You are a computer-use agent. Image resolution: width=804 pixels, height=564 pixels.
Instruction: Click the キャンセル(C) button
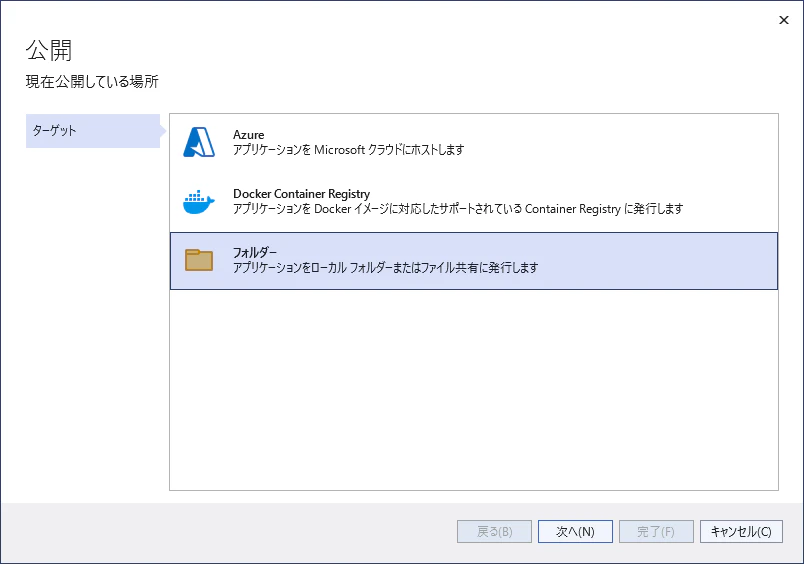741,532
